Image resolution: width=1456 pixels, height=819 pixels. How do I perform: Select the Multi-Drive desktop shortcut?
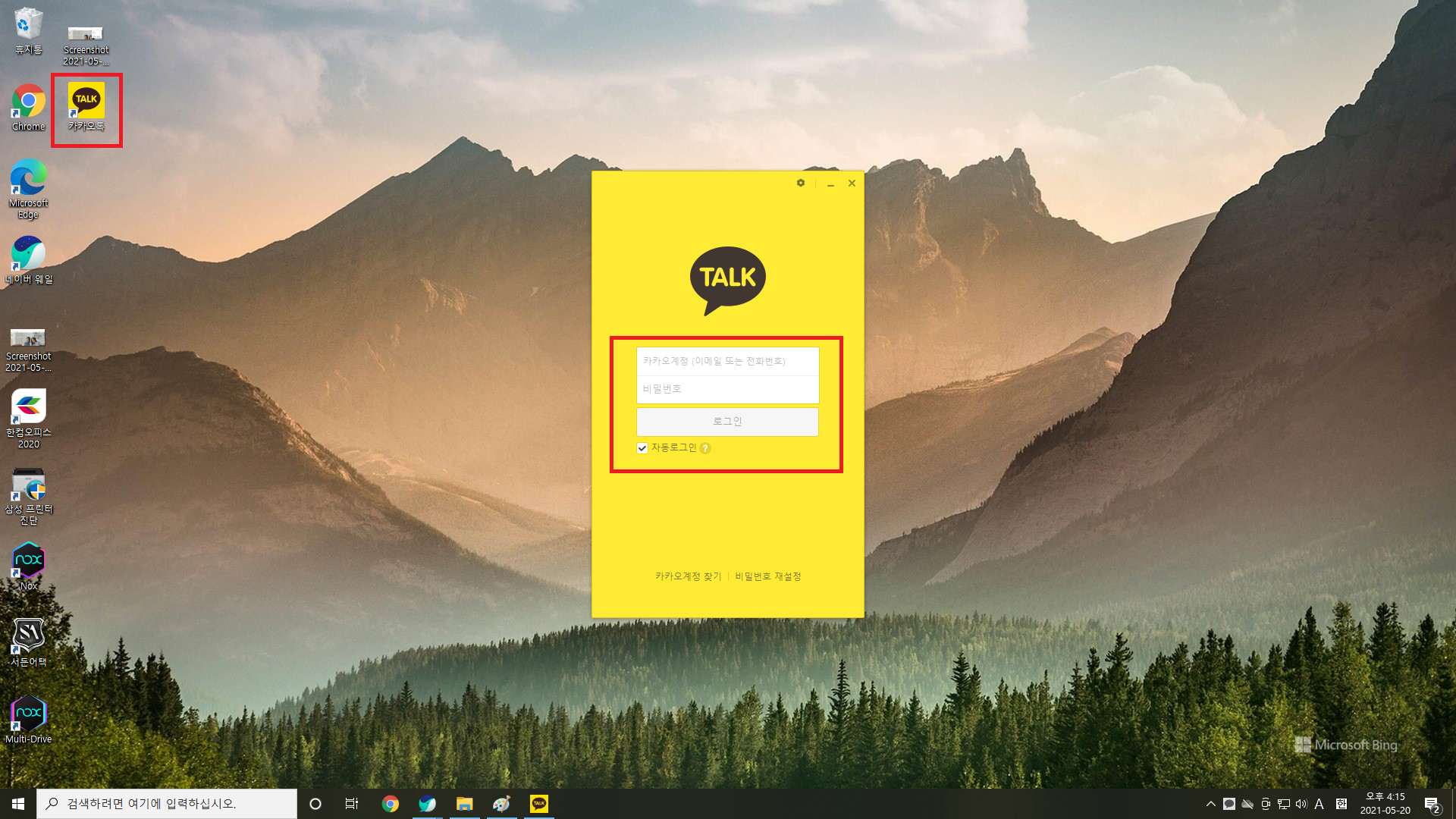point(29,720)
